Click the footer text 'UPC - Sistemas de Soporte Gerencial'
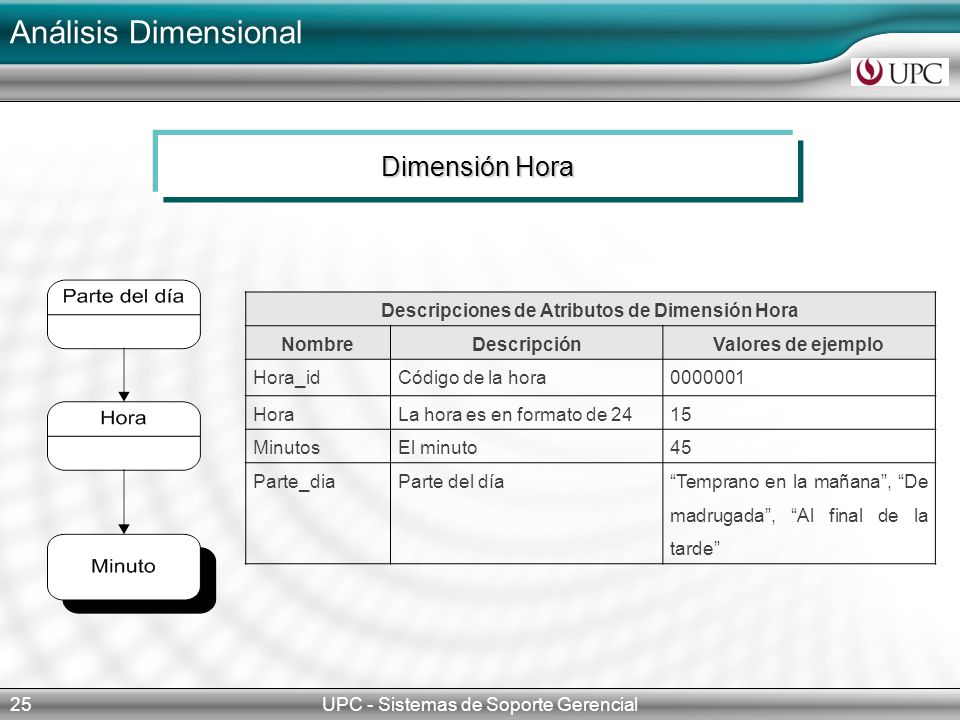 480,704
